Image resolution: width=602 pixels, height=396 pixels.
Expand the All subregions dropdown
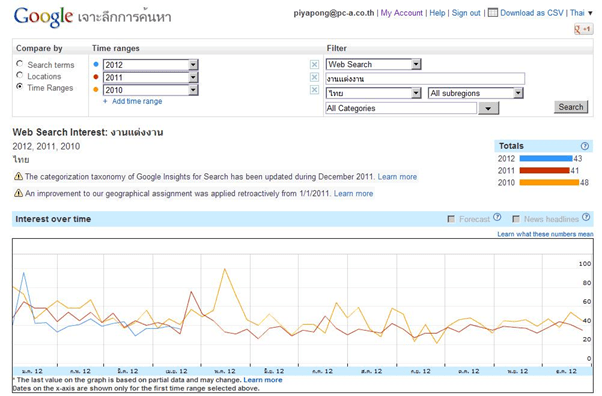(476, 93)
